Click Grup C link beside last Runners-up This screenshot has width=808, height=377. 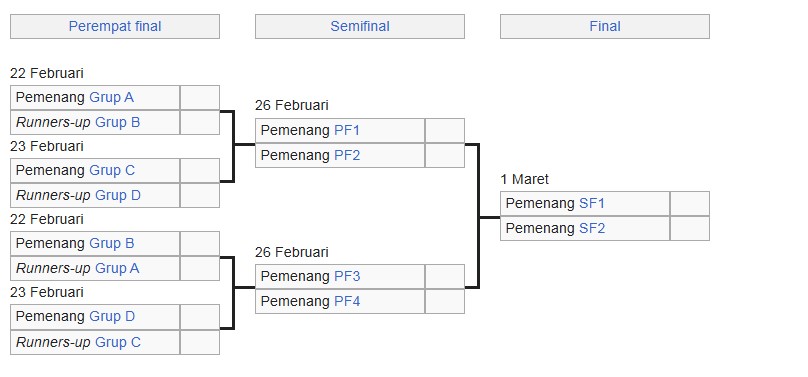tap(118, 342)
